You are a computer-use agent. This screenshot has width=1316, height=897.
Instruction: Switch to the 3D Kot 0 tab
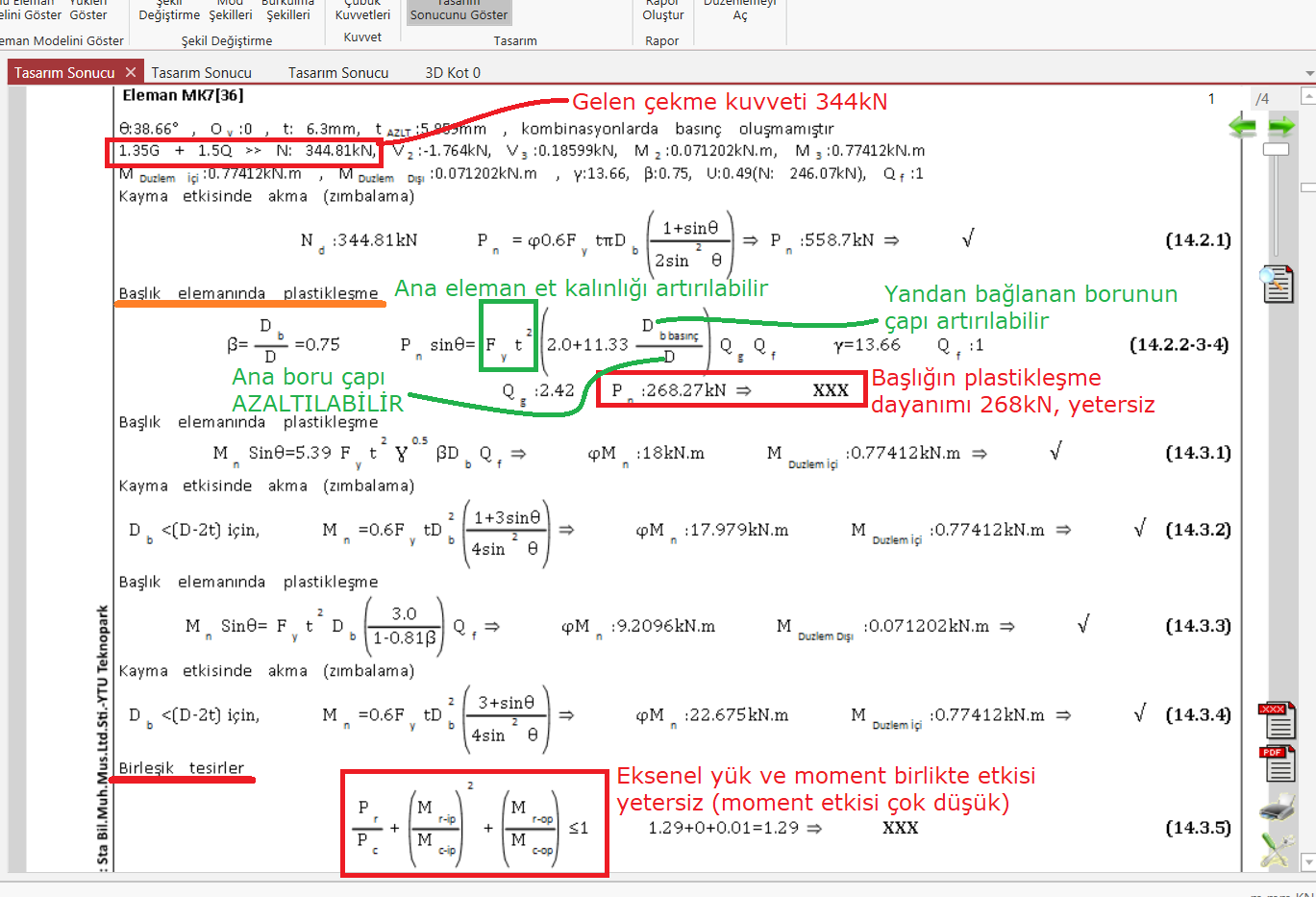[452, 73]
